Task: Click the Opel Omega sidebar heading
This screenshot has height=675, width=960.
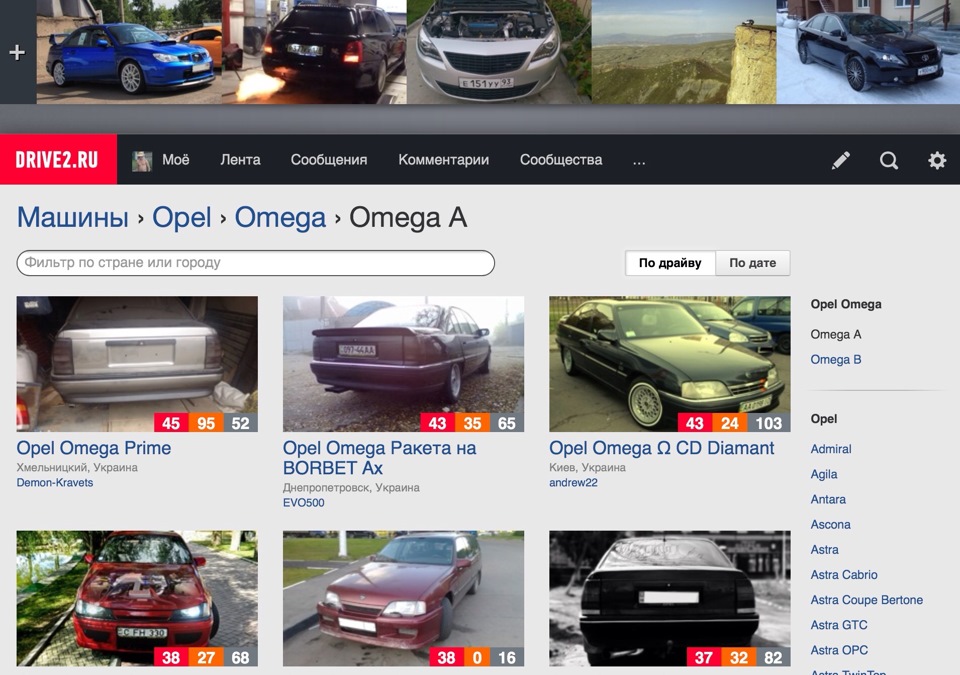Action: 846,304
